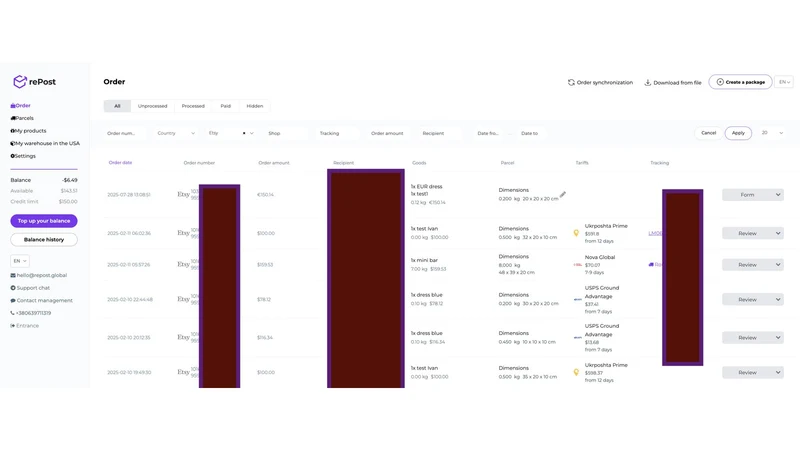Click the Nova Global carrier logo
Screen dimensions: 800x450
point(578,265)
